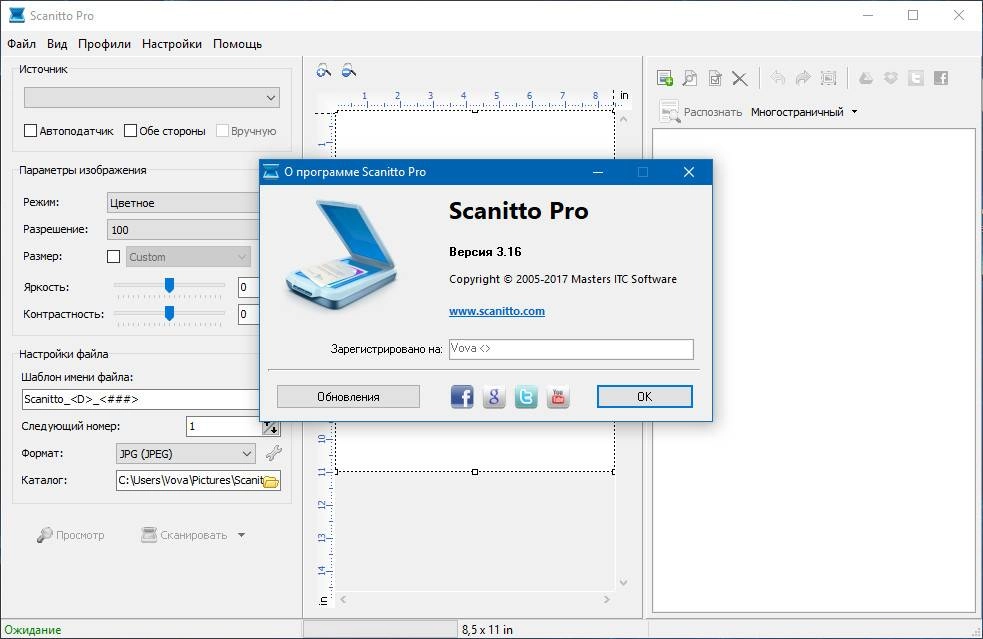
Task: Open the Режим Цветное dropdown
Action: coord(183,203)
